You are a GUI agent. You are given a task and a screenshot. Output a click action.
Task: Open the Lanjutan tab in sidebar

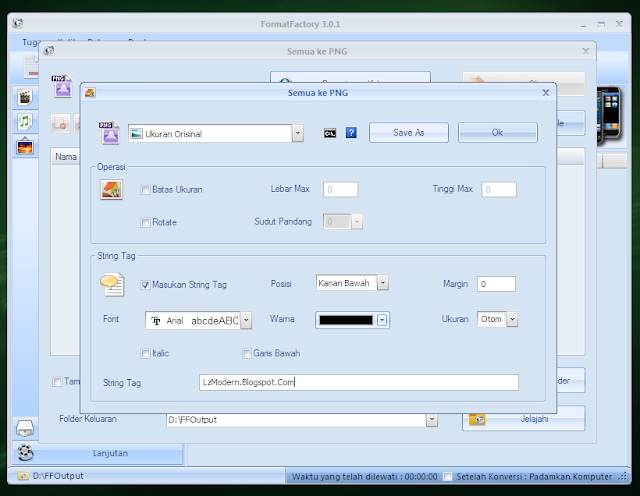[x=98, y=453]
